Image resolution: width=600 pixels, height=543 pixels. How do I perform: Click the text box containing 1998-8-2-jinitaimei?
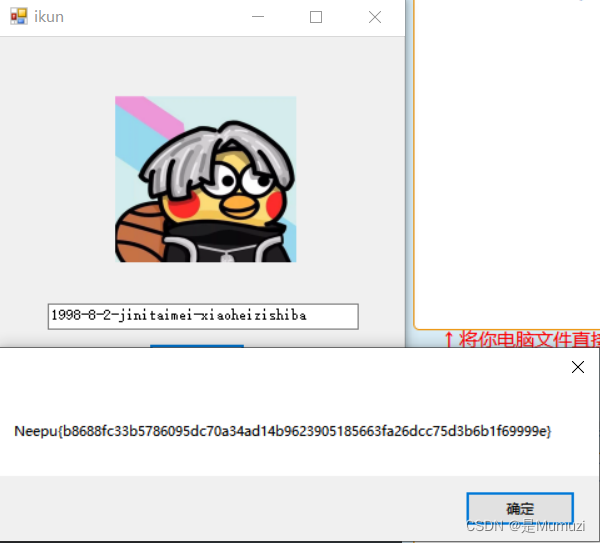[x=203, y=316]
